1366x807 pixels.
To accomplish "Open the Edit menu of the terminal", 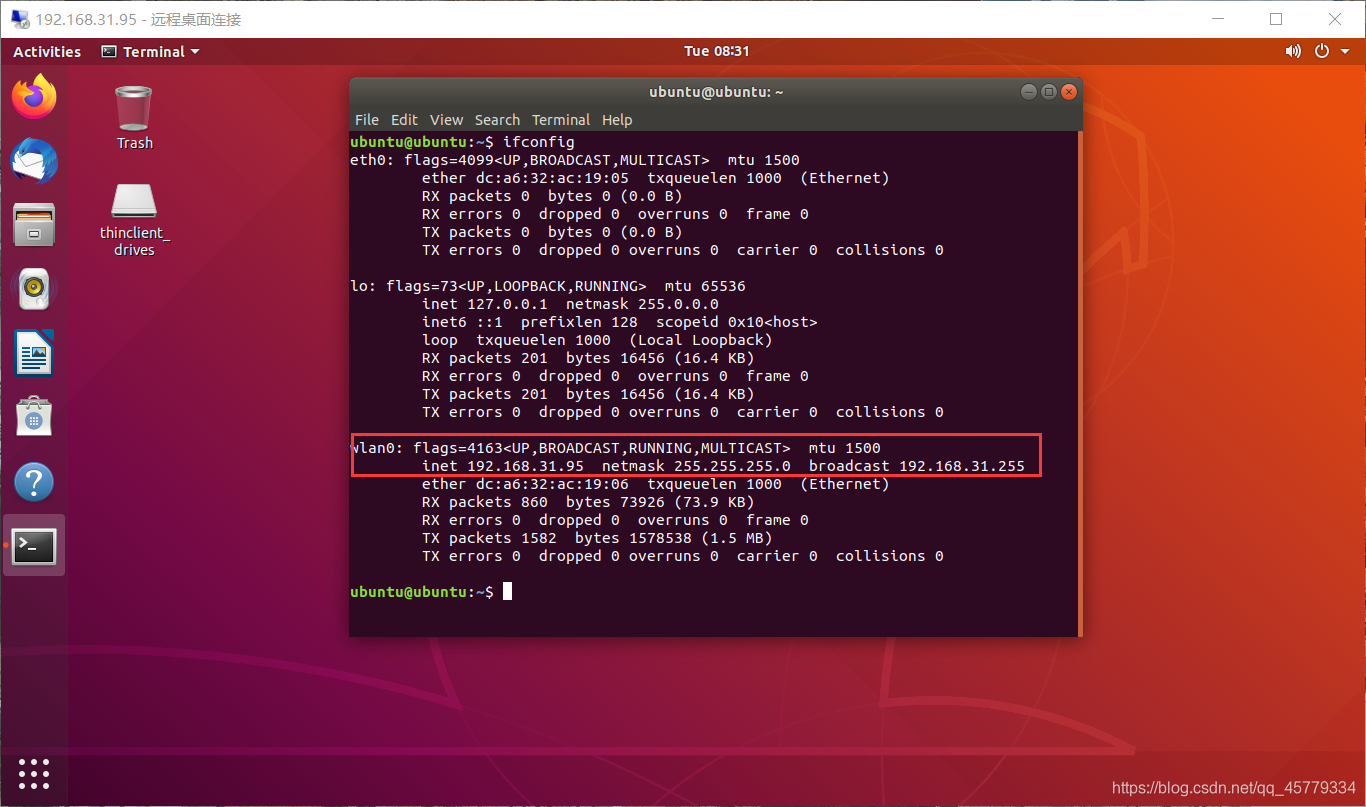I will tap(404, 119).
